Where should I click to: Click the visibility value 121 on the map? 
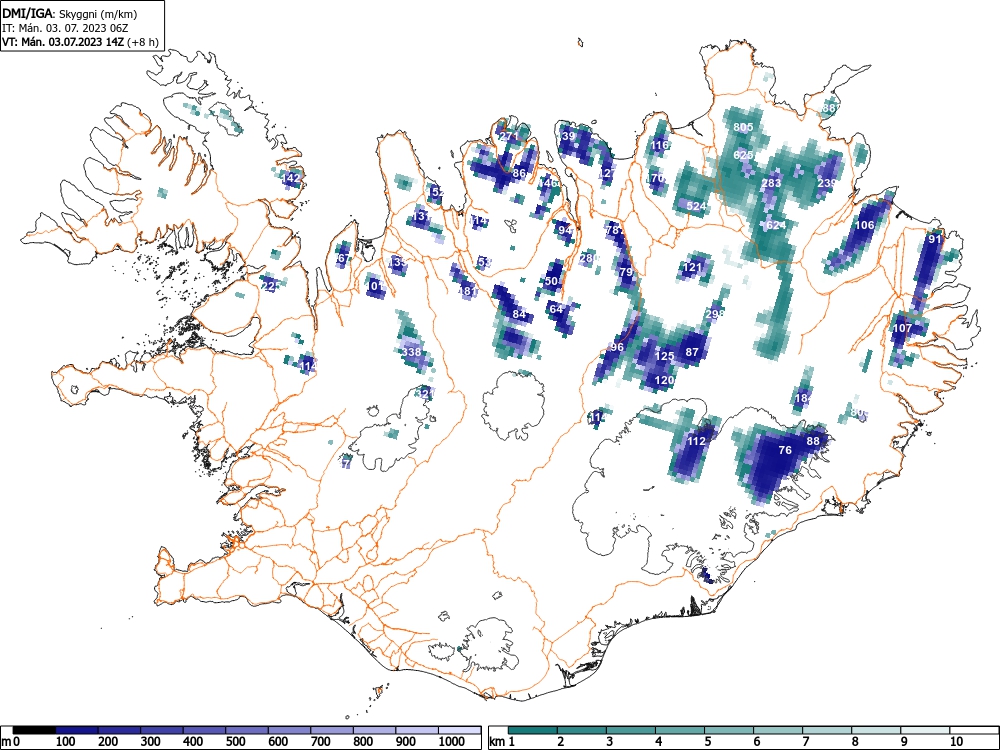pos(692,267)
